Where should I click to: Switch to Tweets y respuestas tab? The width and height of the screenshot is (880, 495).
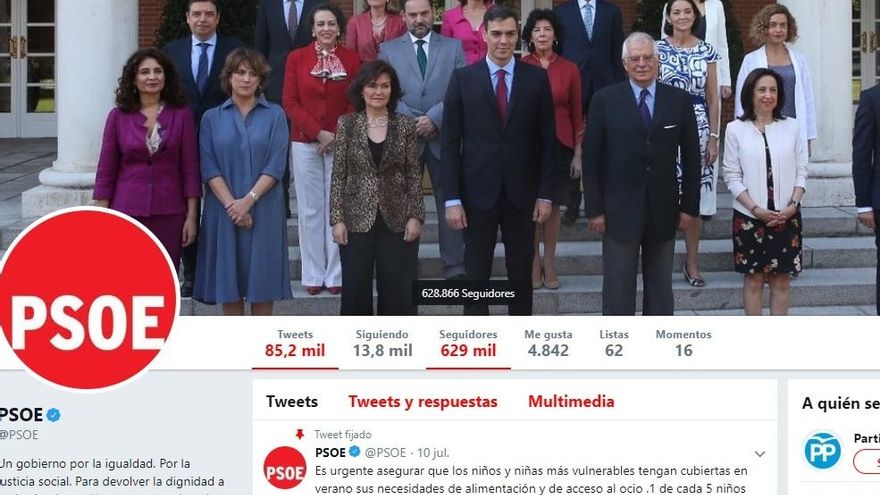coord(423,402)
